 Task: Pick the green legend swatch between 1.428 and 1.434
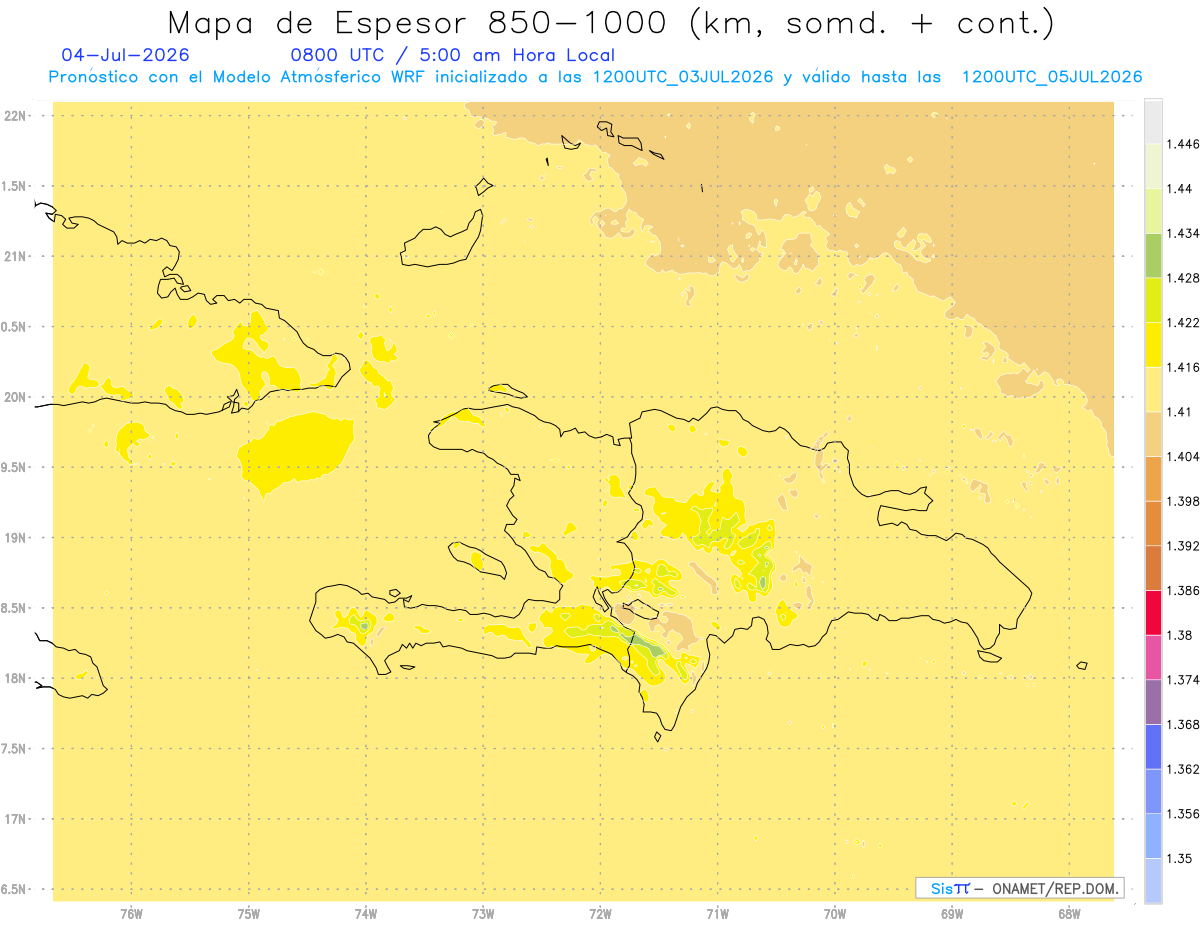click(1153, 255)
